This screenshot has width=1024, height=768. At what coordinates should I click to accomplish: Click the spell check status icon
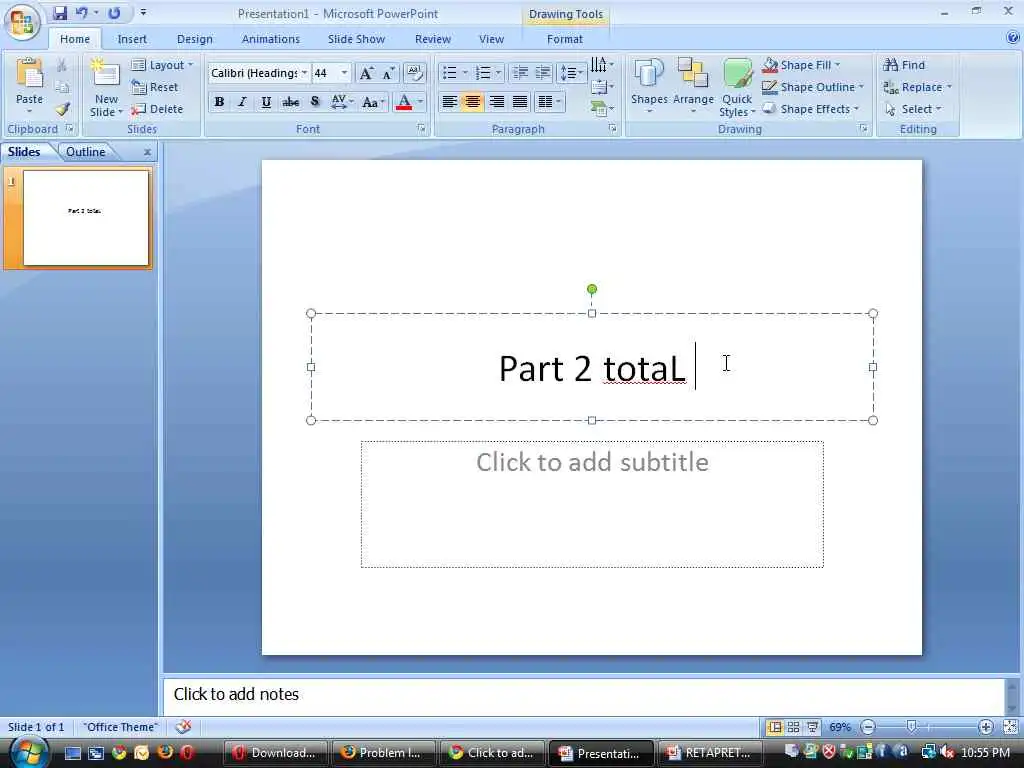click(x=184, y=726)
